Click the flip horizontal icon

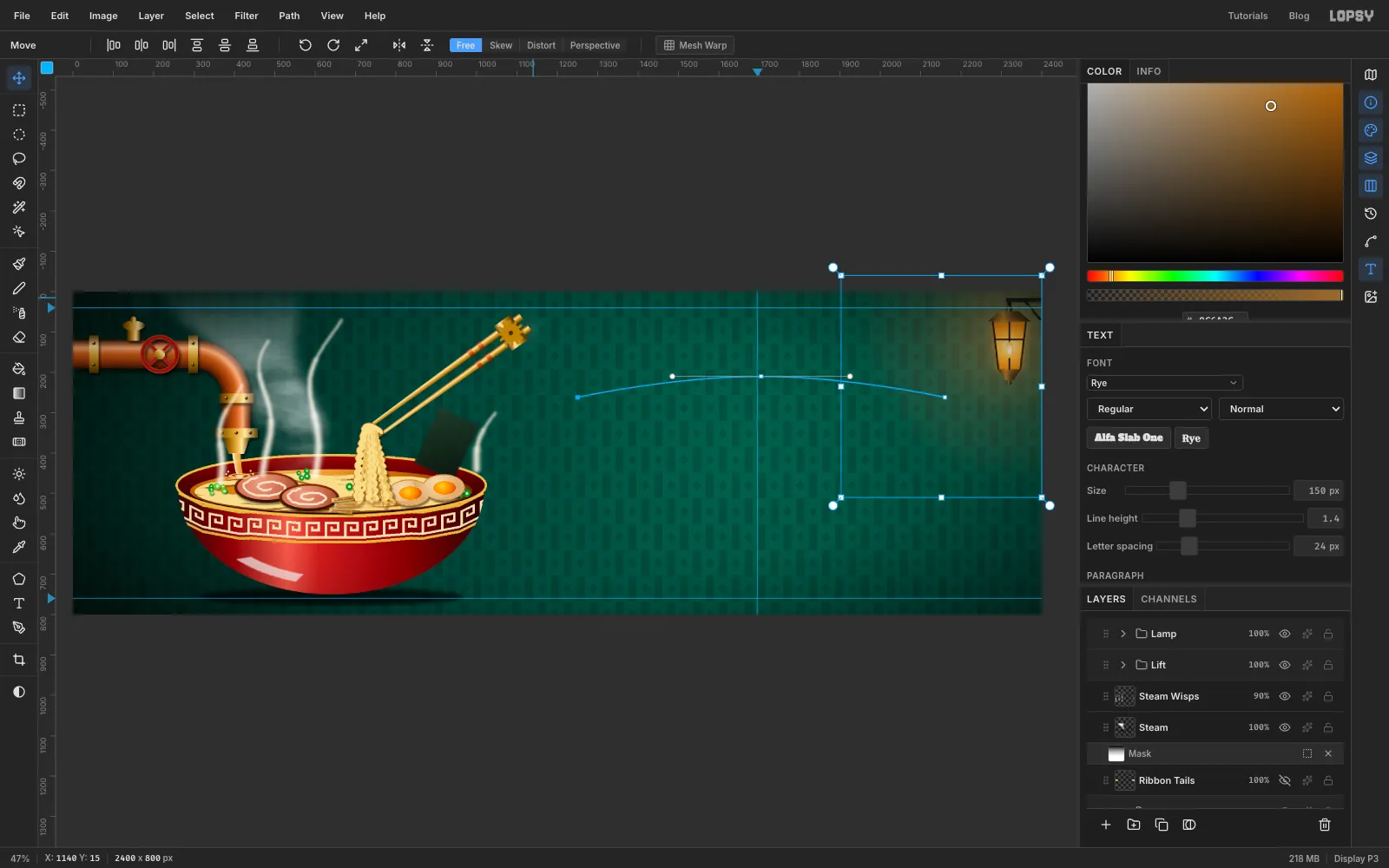coord(399,45)
